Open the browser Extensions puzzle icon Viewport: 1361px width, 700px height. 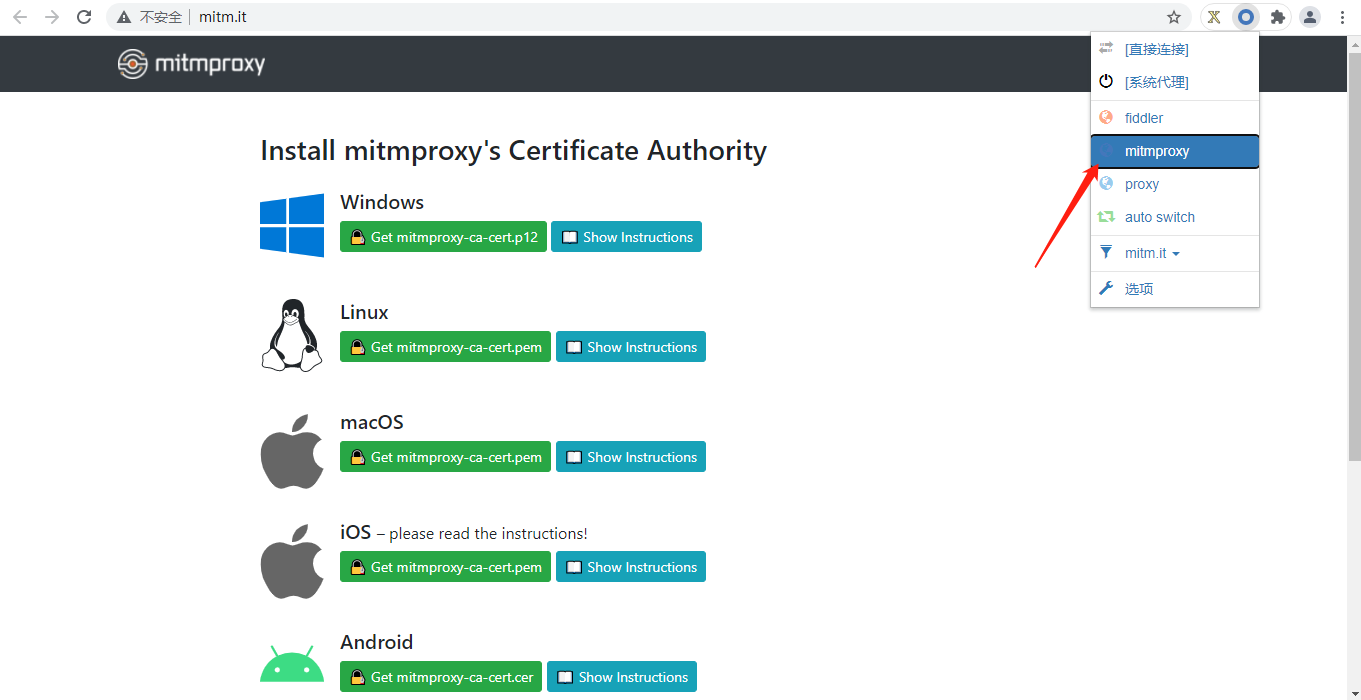point(1278,17)
